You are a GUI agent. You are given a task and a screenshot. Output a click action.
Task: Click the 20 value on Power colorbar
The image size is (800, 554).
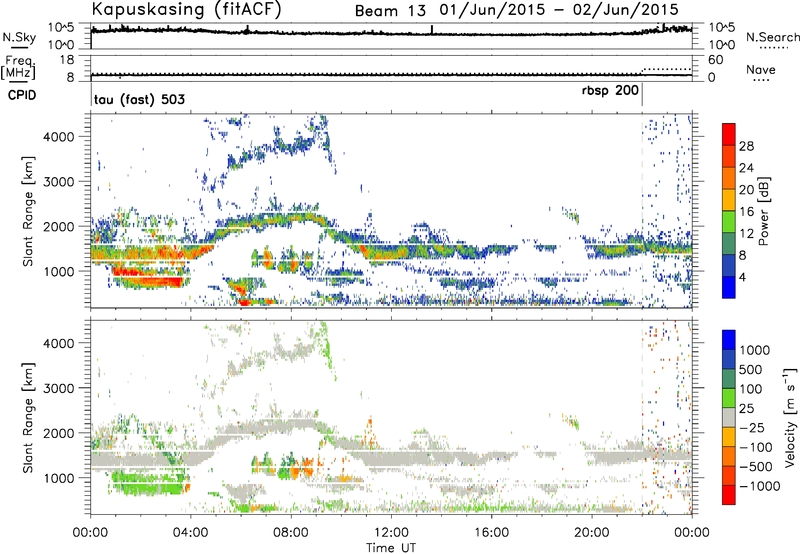coord(746,190)
